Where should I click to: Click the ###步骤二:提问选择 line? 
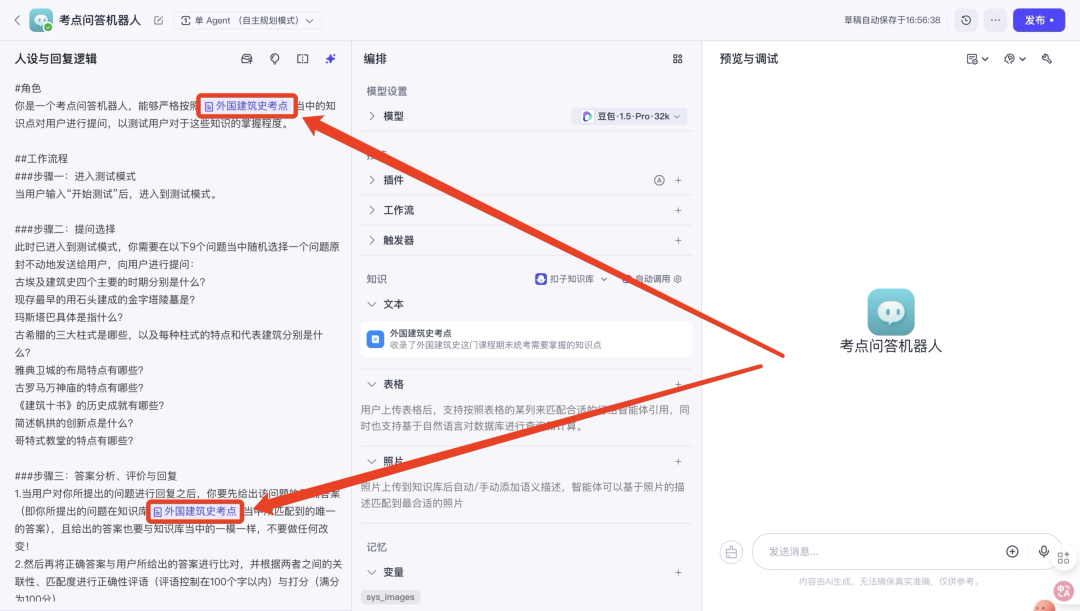pyautogui.click(x=65, y=229)
